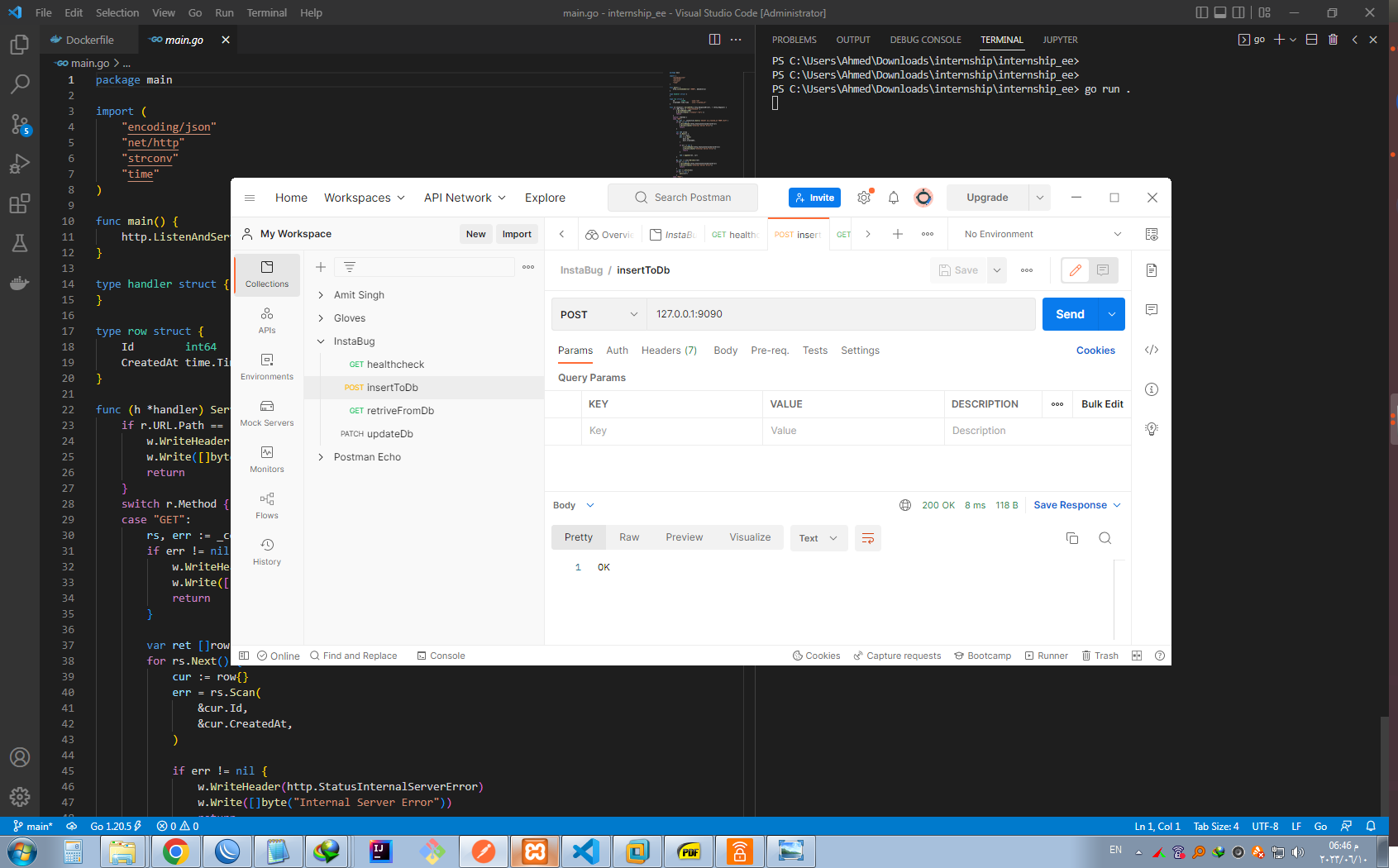
Task: Switch to comment mode icon
Action: click(1103, 270)
